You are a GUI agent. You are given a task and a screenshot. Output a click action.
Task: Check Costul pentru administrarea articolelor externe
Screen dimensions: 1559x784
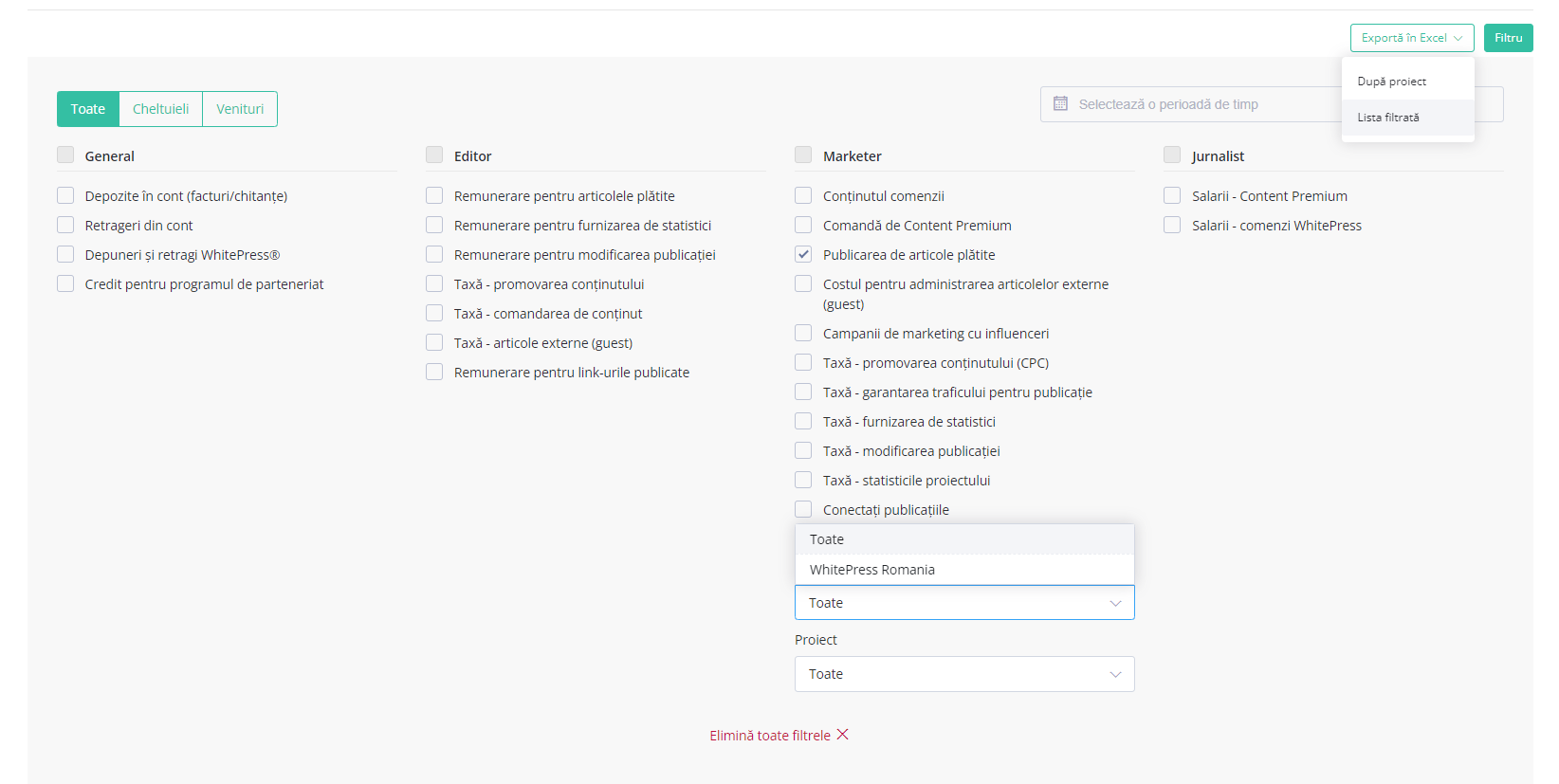coord(803,283)
